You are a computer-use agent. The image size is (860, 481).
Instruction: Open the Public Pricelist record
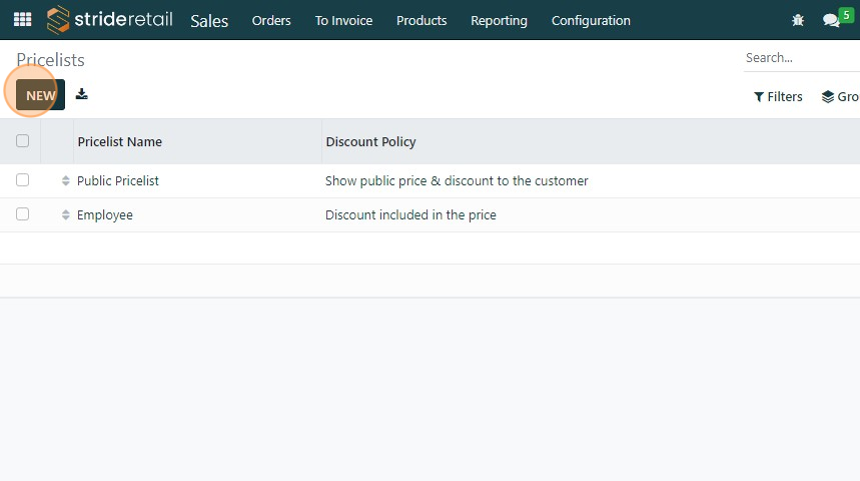(x=118, y=181)
